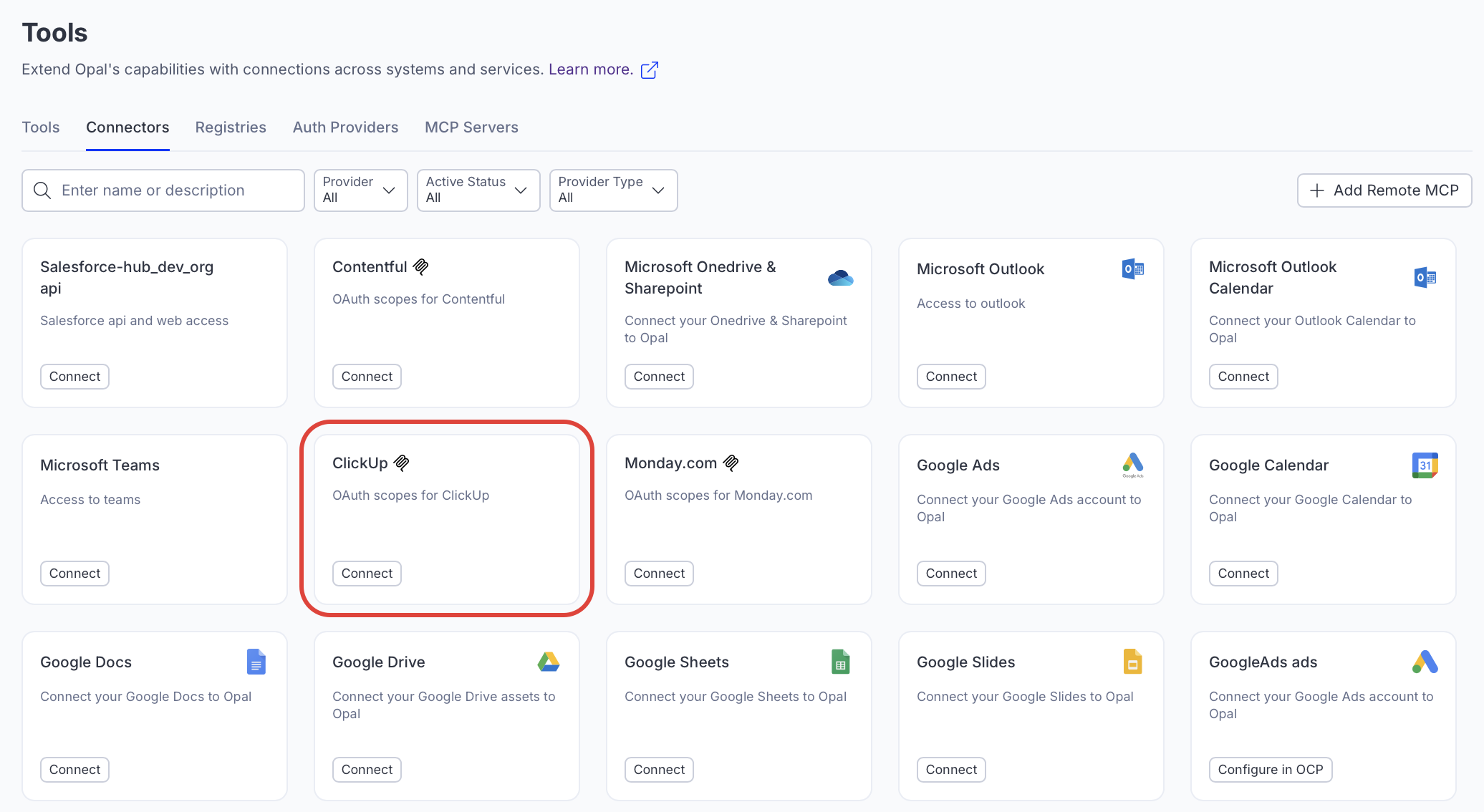
Task: Click the Google Slides icon
Action: [1132, 661]
